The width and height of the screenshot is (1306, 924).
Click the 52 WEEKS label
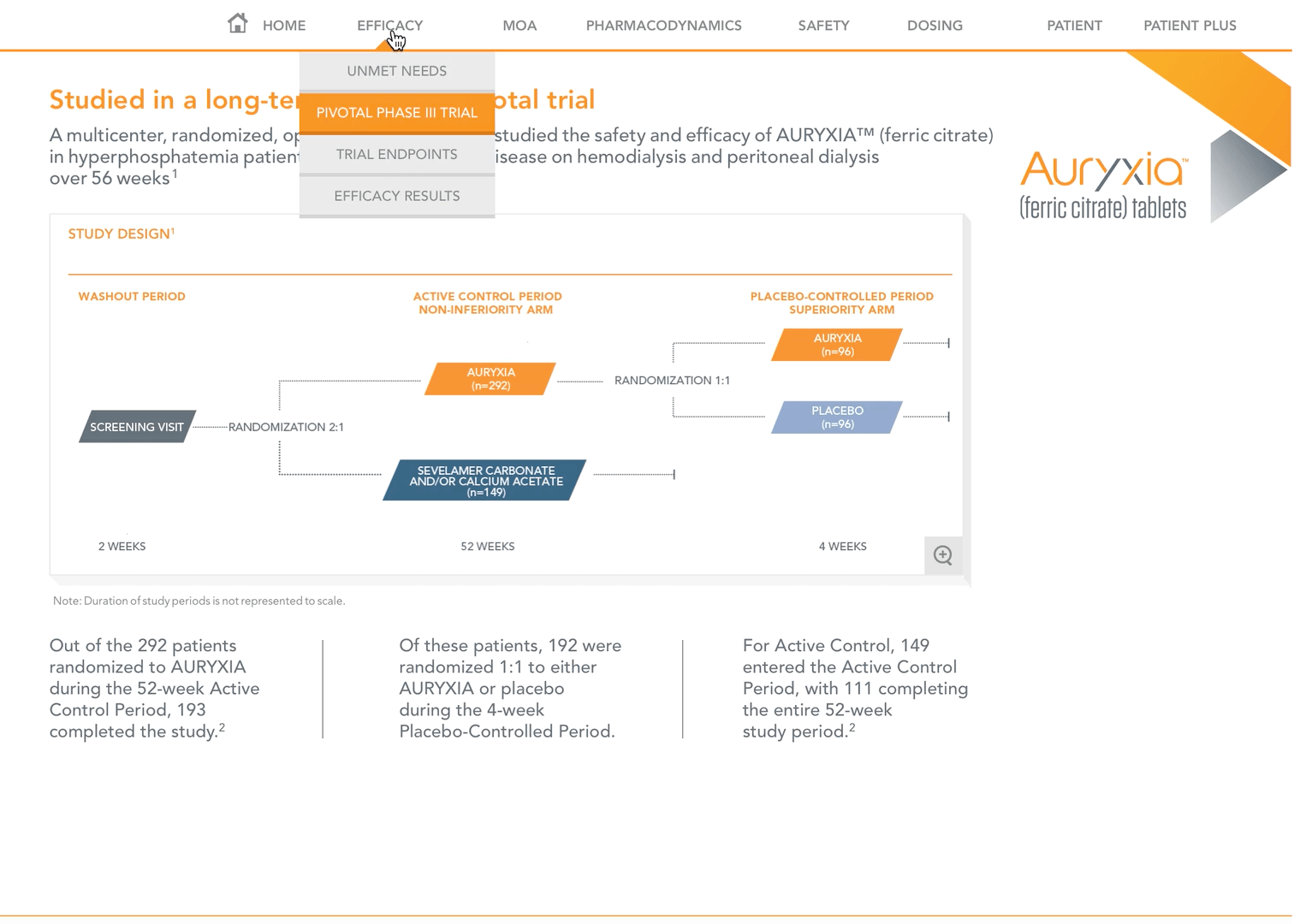487,547
